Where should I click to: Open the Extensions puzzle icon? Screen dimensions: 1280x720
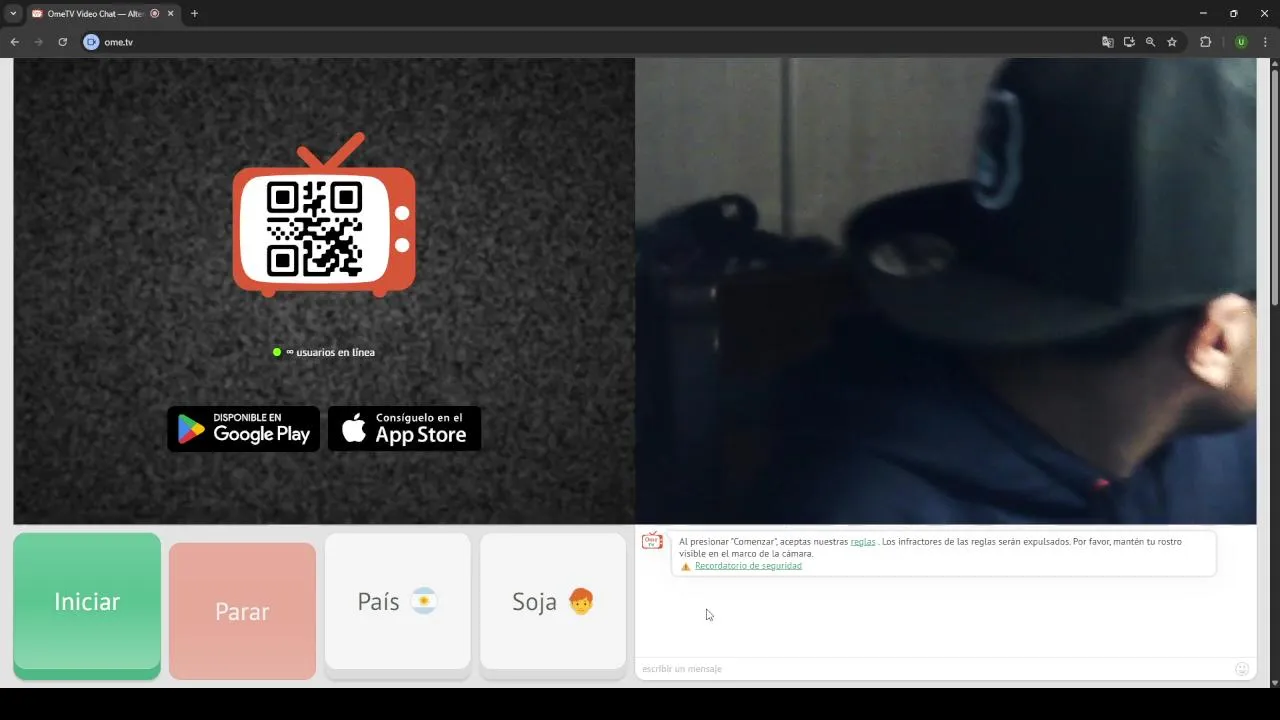click(x=1205, y=42)
